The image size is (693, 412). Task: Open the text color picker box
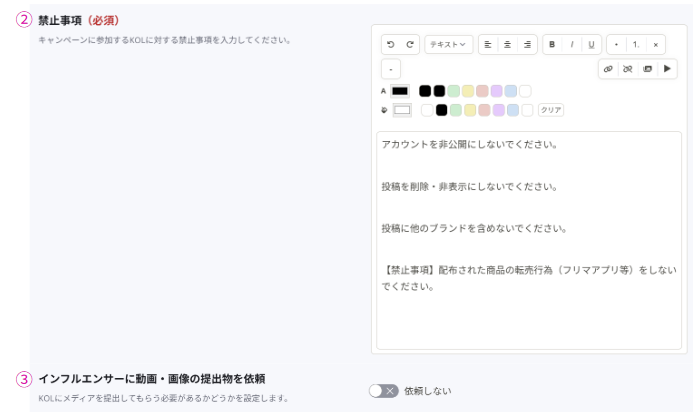400,91
